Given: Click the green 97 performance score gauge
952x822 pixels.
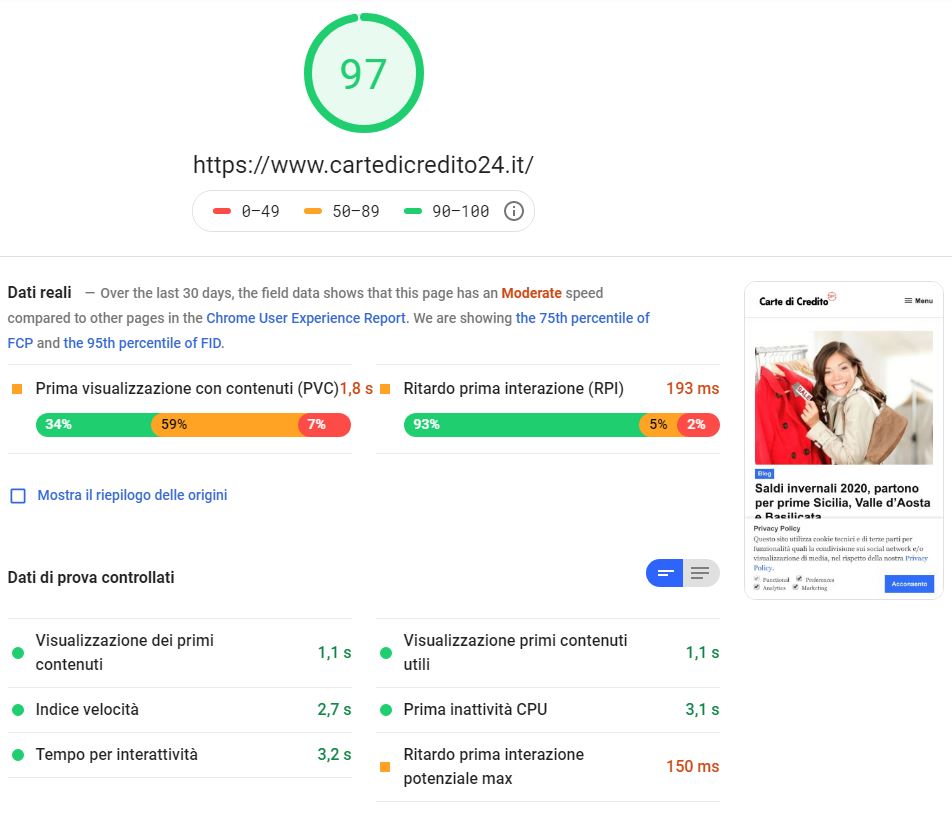Looking at the screenshot, I should tap(363, 74).
